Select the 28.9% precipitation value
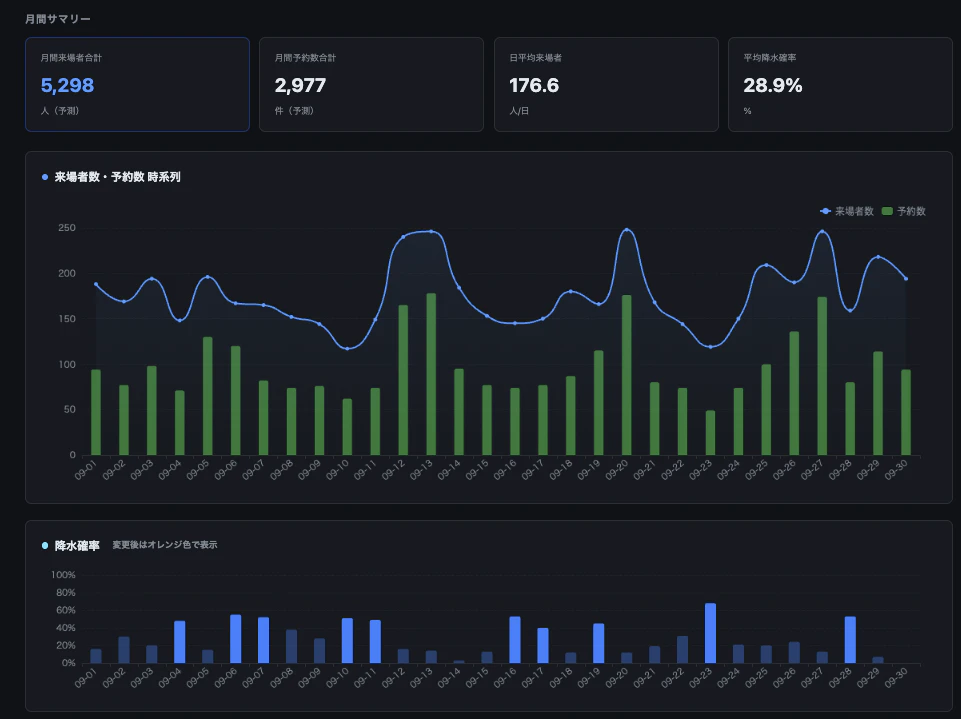The image size is (961, 719). pyautogui.click(x=773, y=85)
